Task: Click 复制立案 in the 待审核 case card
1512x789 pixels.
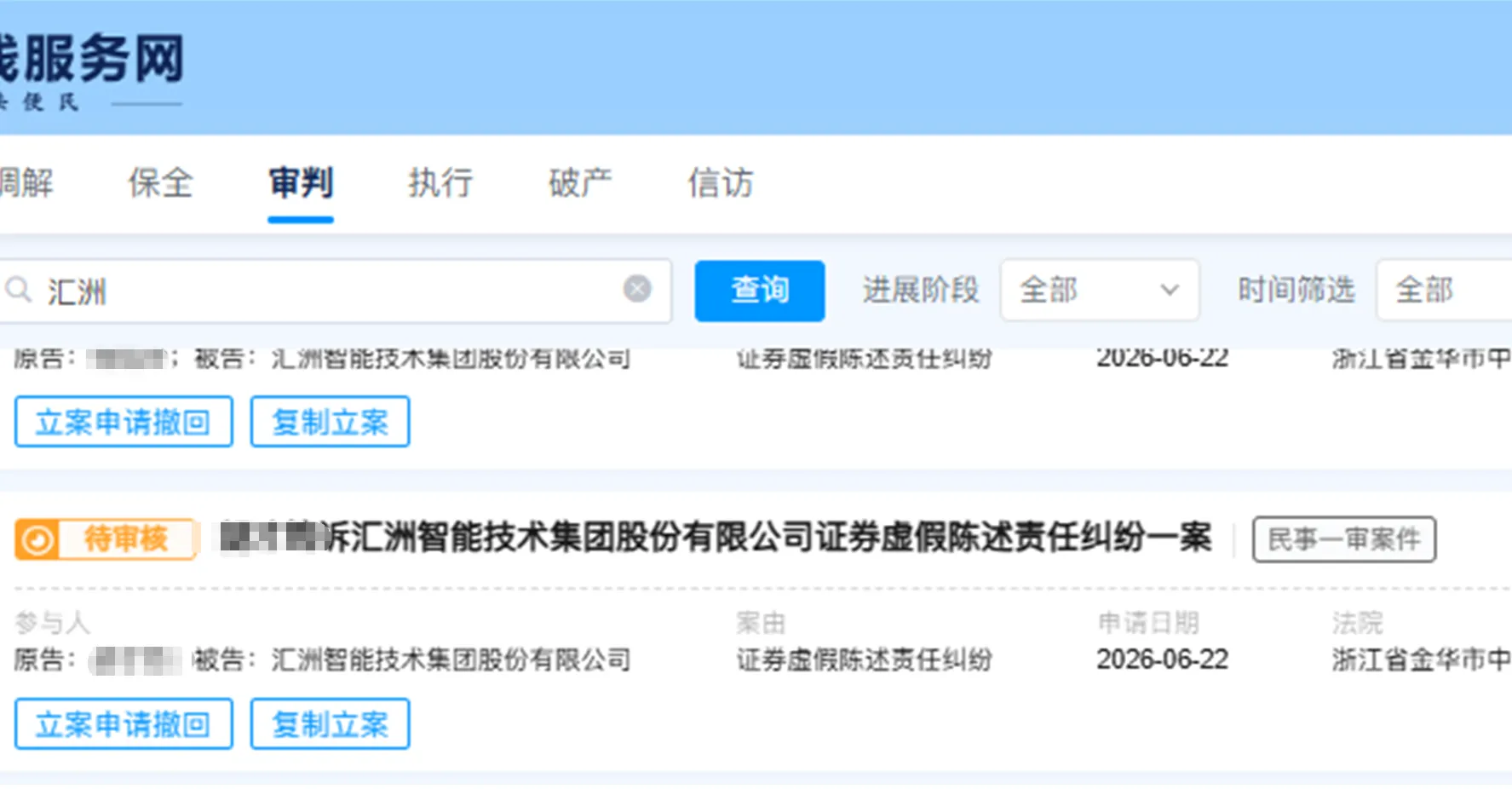Action: click(330, 724)
